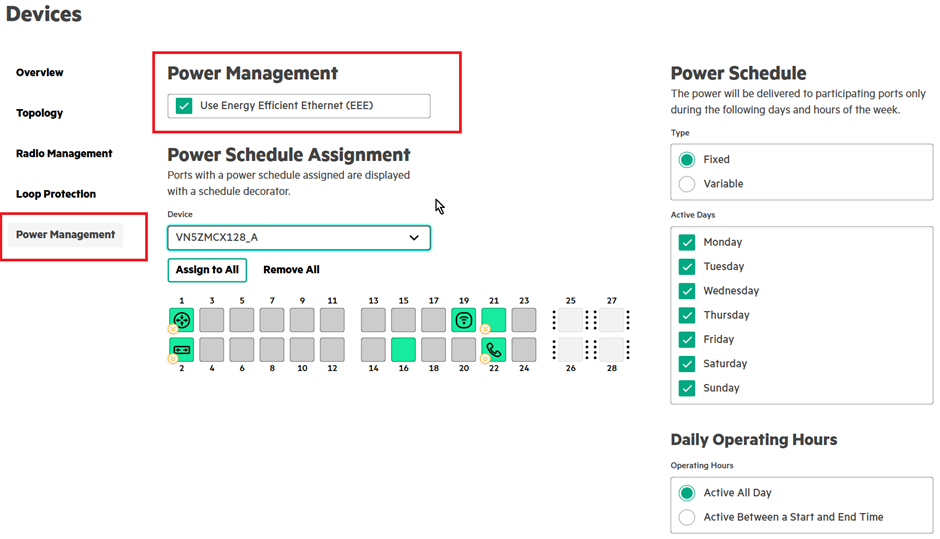The width and height of the screenshot is (940, 539).
Task: Click port 19 with the Wi-Fi access point icon
Action: 464,320
